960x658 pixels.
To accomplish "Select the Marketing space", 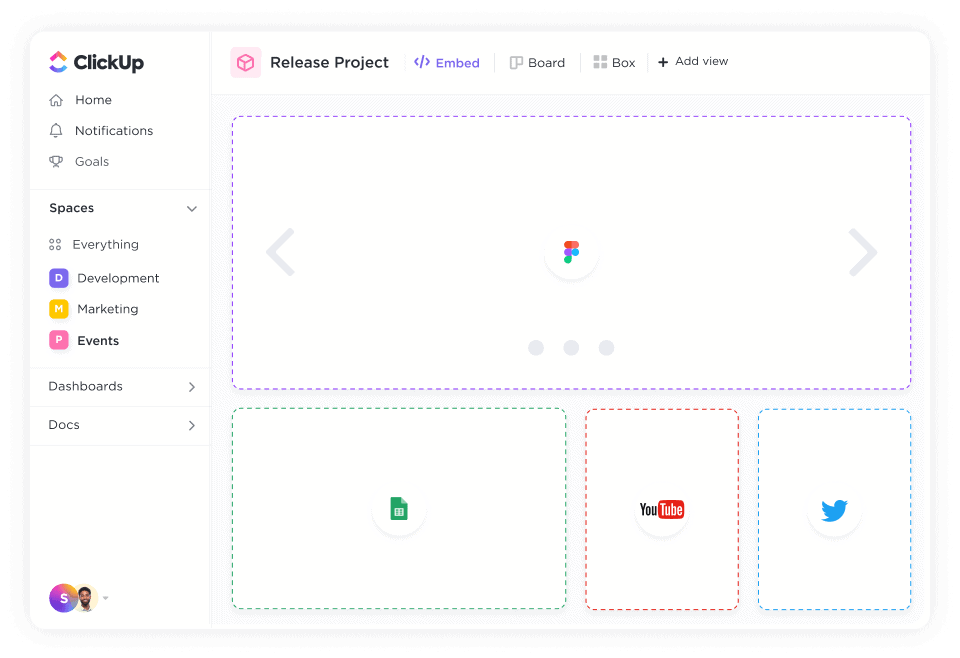I will coord(94,308).
